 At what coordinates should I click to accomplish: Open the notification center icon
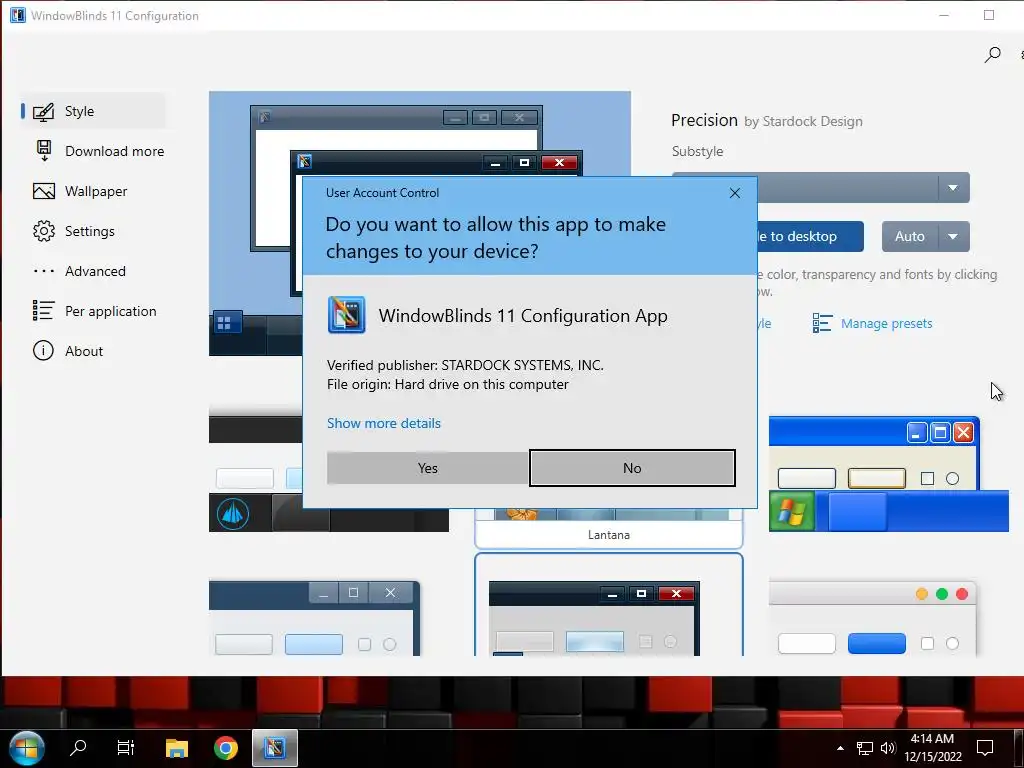click(984, 748)
